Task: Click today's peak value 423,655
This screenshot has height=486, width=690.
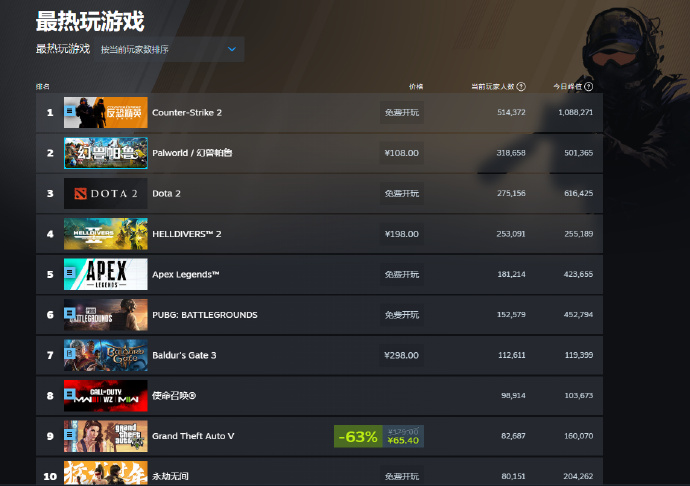Action: [578, 274]
